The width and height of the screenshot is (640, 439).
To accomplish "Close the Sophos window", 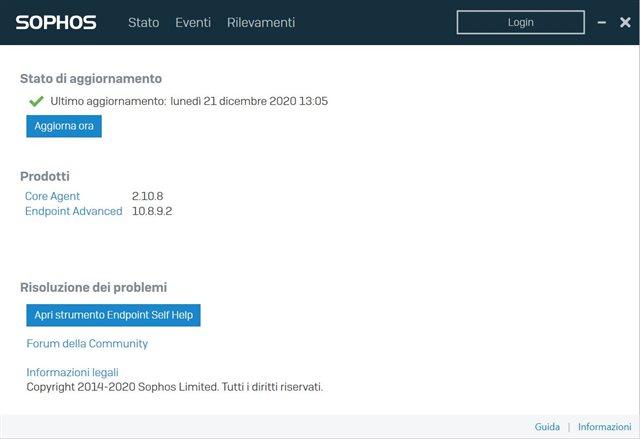I will pos(625,22).
